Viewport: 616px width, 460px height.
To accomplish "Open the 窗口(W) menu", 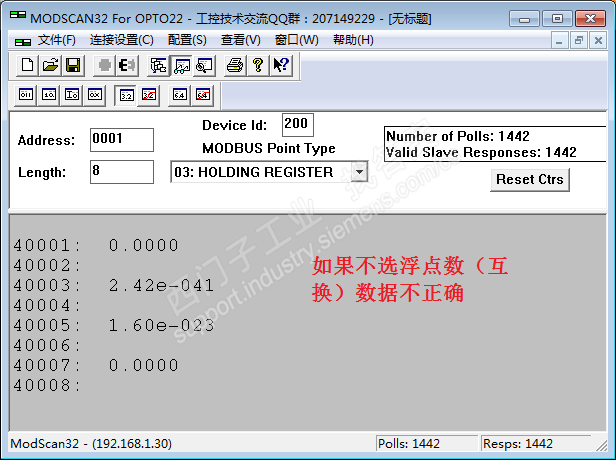I will (297, 40).
